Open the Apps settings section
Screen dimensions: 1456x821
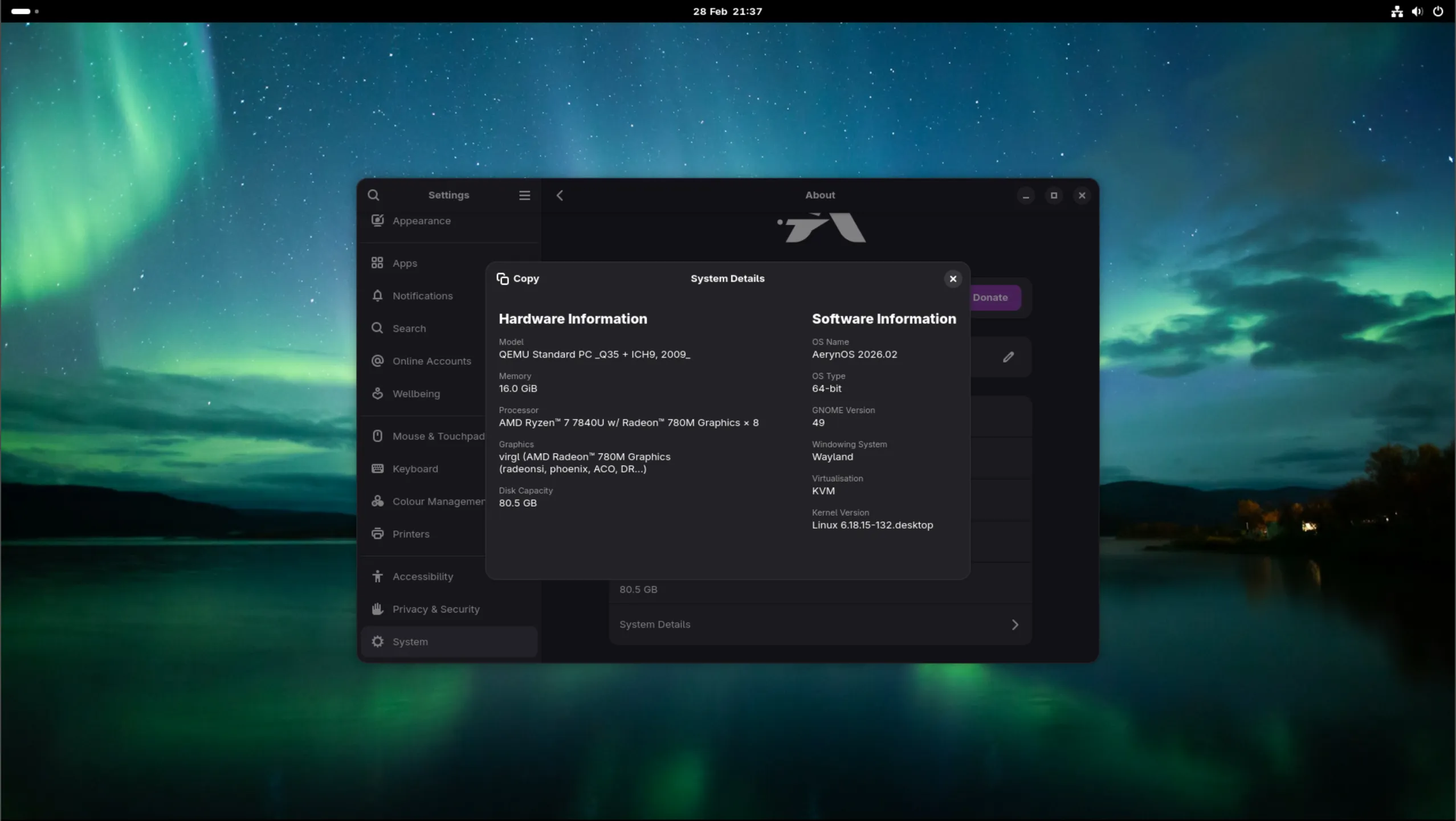click(x=403, y=263)
